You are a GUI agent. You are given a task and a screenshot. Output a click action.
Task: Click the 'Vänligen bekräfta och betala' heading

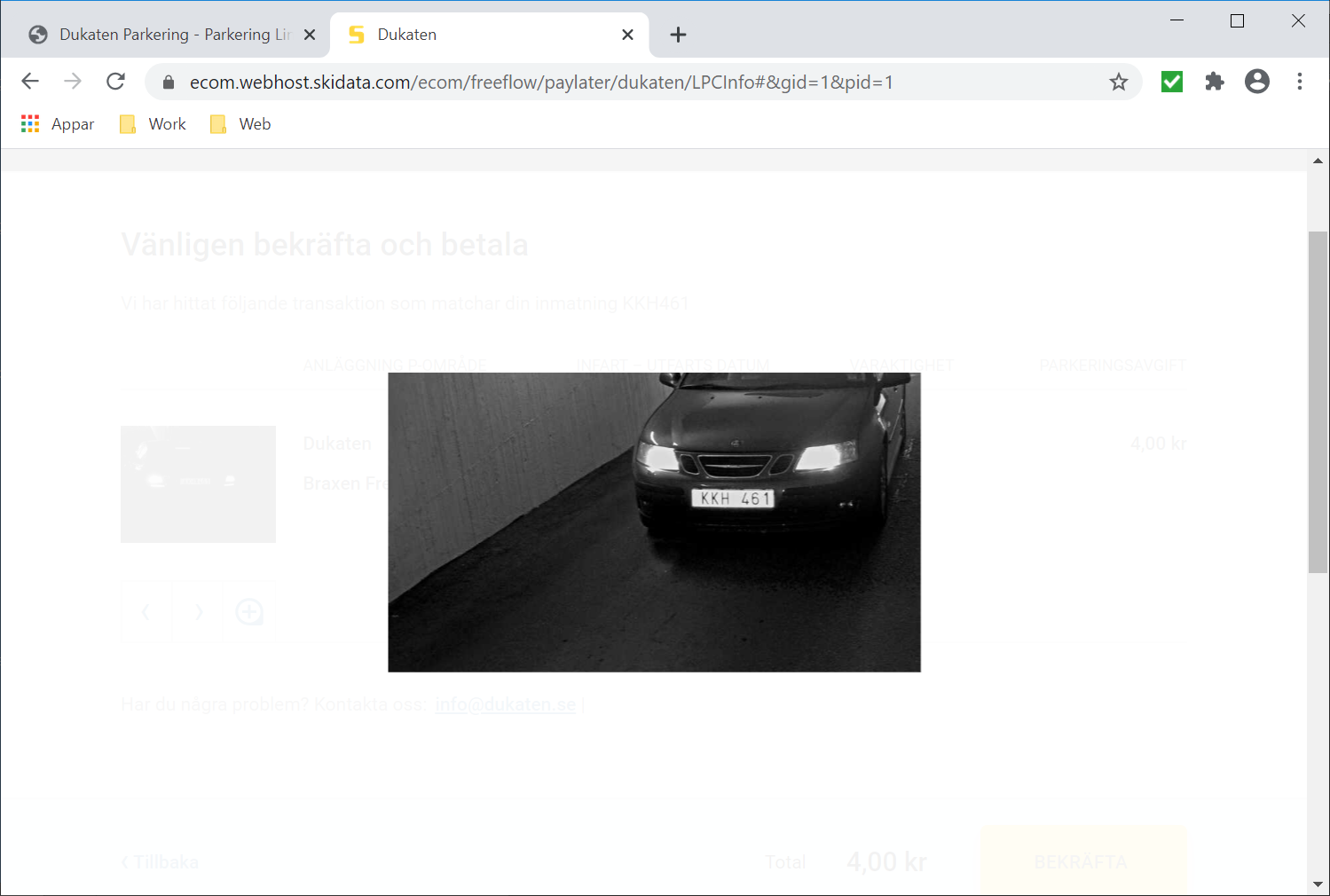[x=325, y=245]
